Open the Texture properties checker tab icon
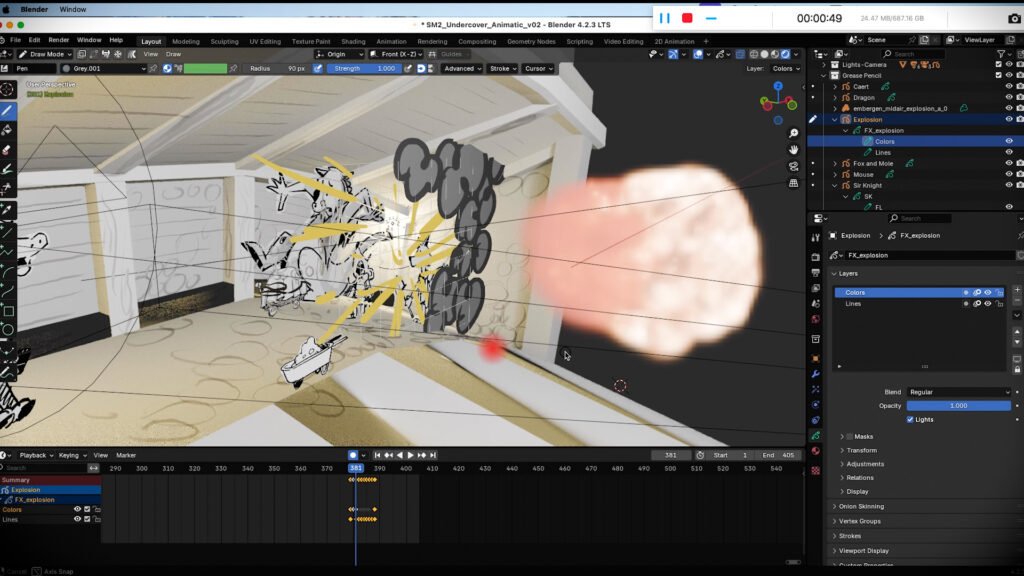The width and height of the screenshot is (1024, 576). (x=816, y=470)
